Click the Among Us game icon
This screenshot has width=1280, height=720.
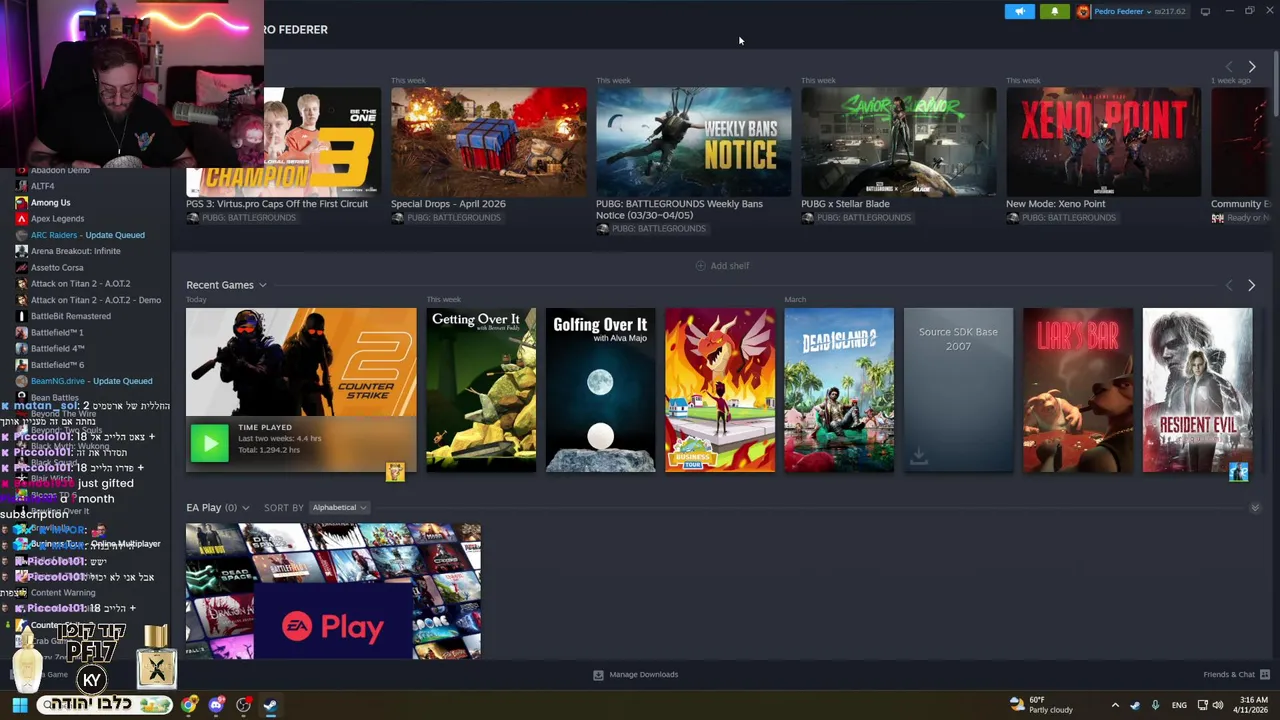21,203
